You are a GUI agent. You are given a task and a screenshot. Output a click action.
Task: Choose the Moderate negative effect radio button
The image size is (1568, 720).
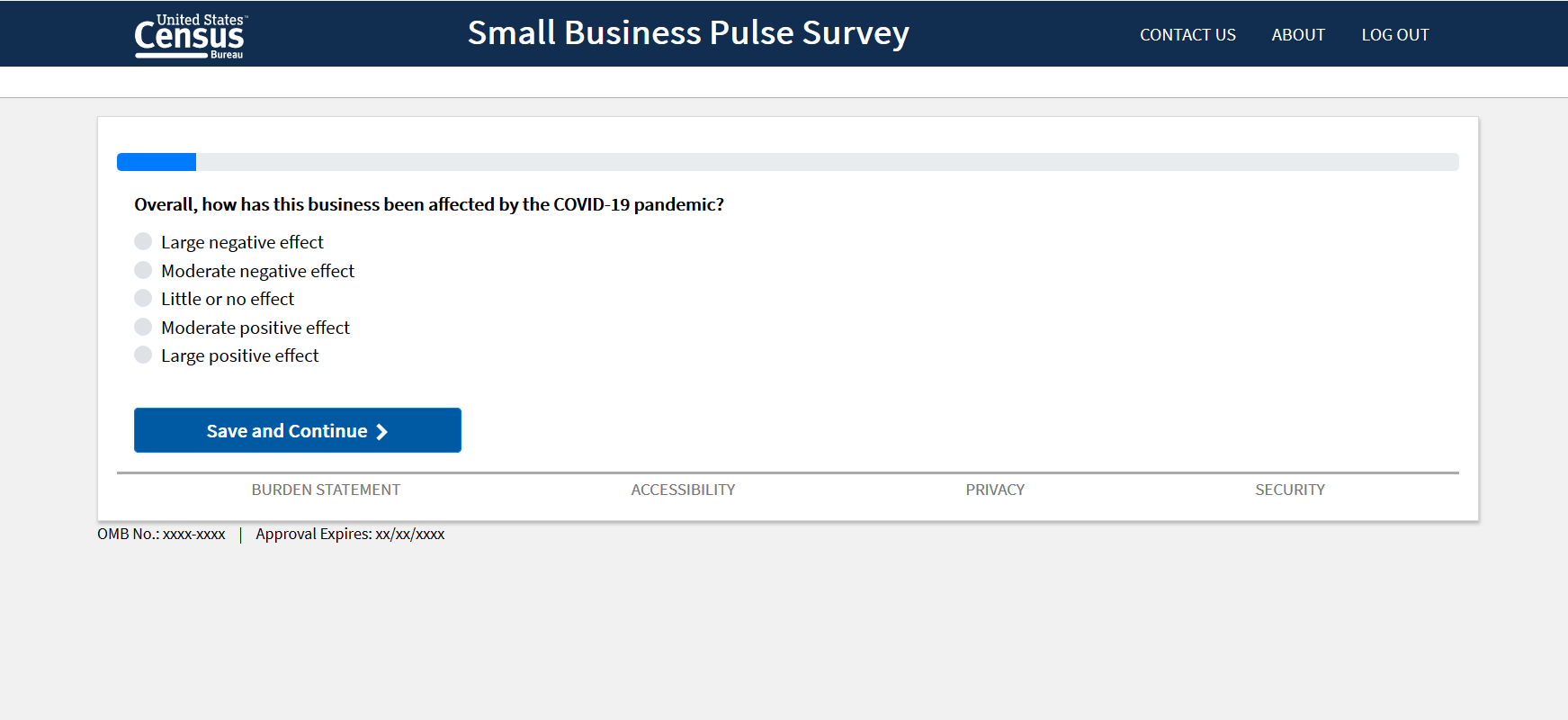(143, 270)
